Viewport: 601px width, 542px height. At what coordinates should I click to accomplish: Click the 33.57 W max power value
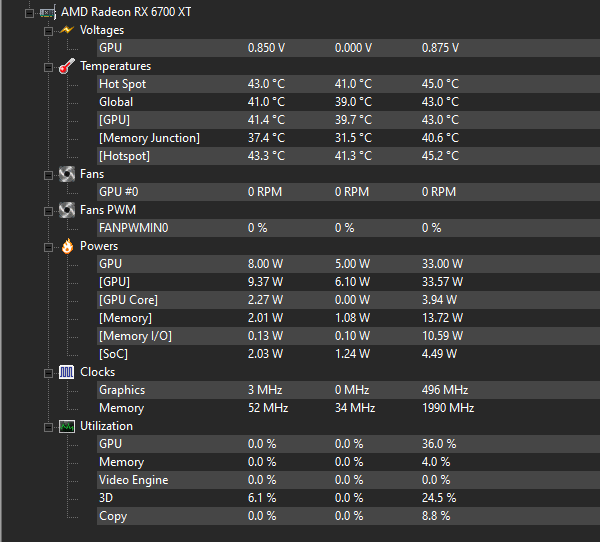[x=442, y=282]
